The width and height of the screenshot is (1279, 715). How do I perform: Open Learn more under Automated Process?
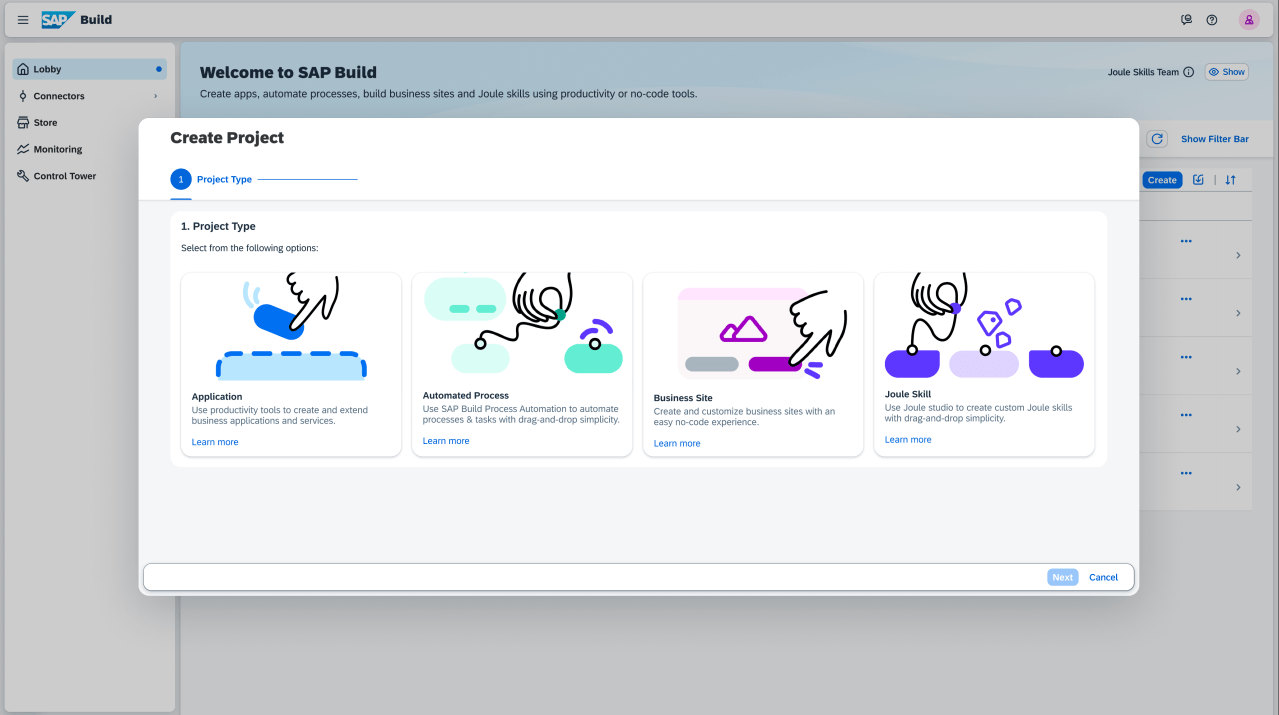coord(446,441)
